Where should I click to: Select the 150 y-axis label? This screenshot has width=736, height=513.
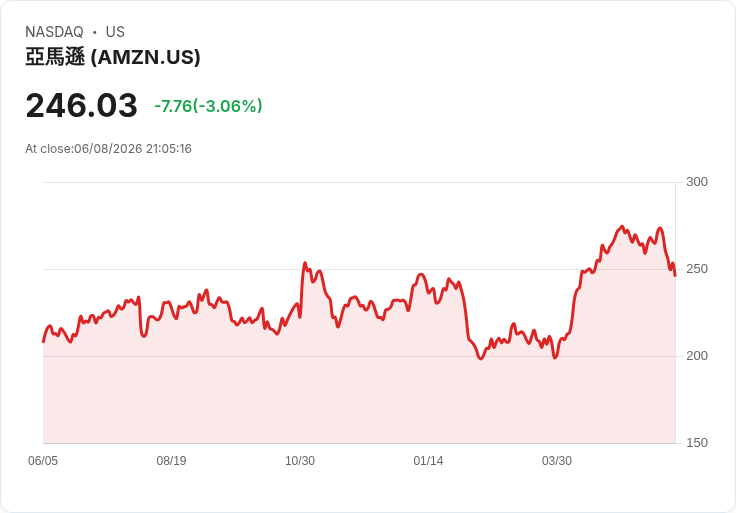(x=697, y=443)
